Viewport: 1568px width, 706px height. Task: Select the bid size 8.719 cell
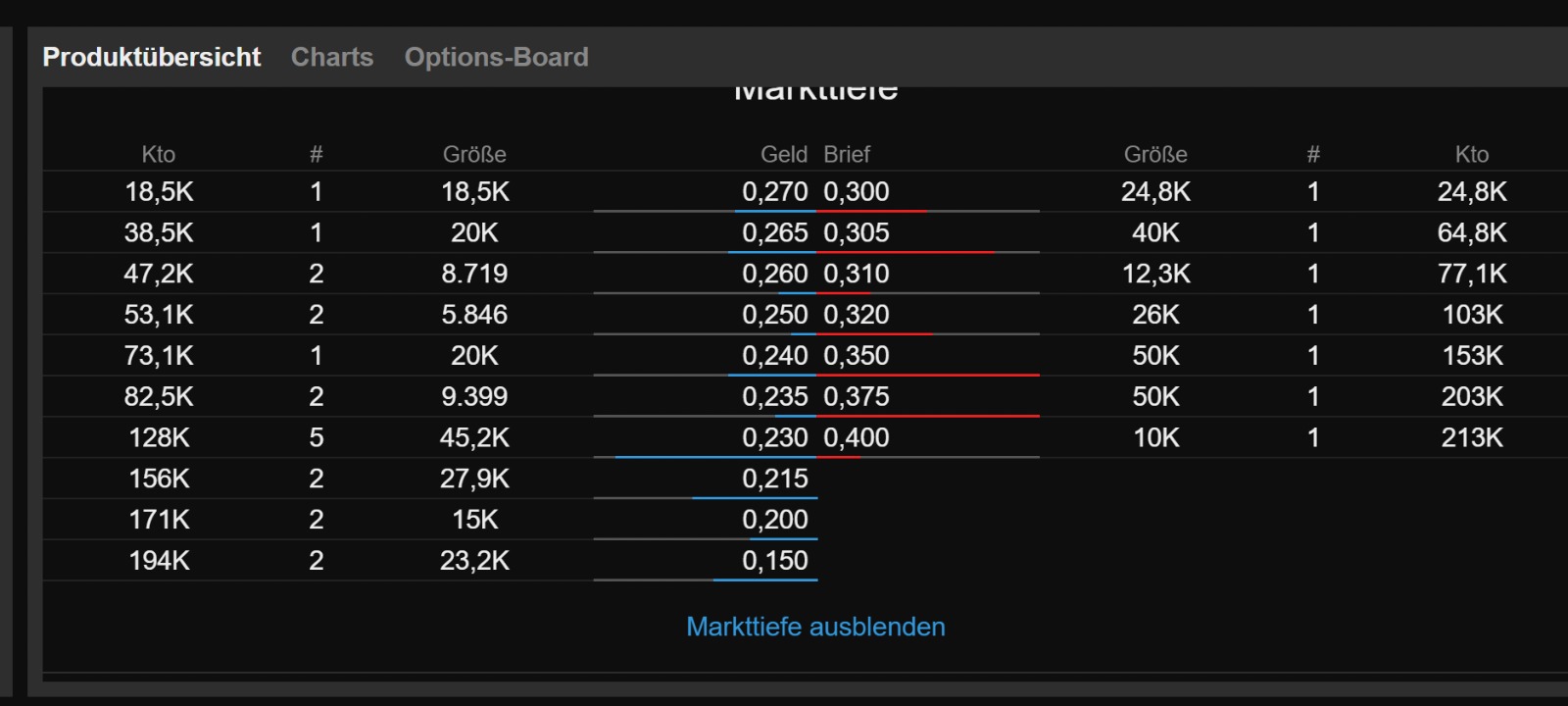click(x=474, y=274)
